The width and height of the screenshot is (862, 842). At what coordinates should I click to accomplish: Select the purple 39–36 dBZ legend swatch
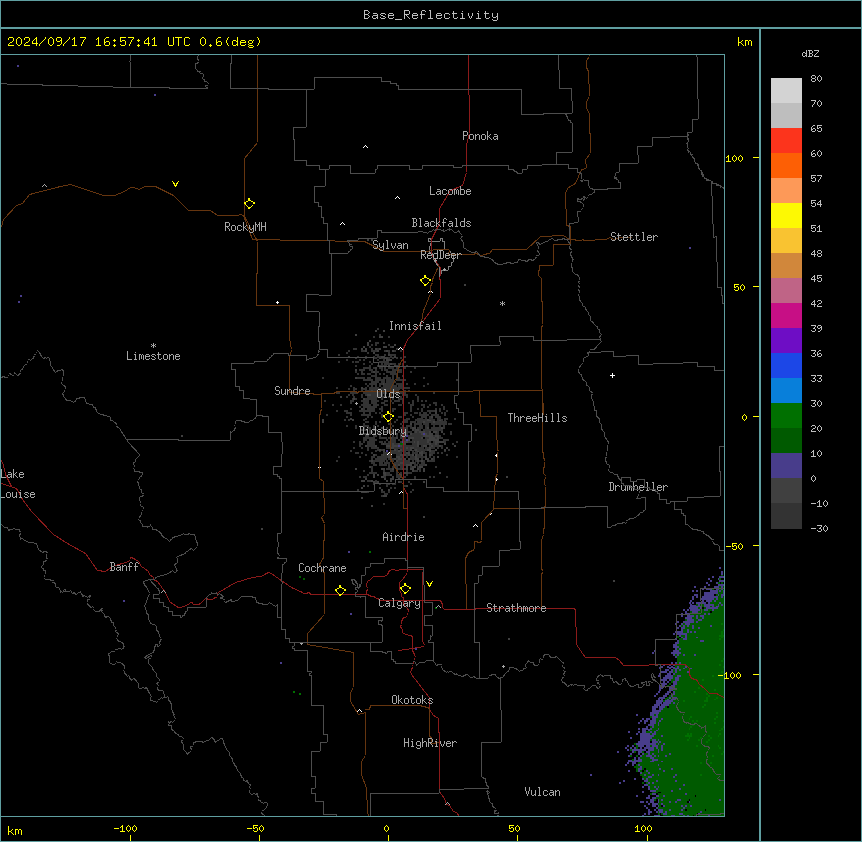(786, 341)
